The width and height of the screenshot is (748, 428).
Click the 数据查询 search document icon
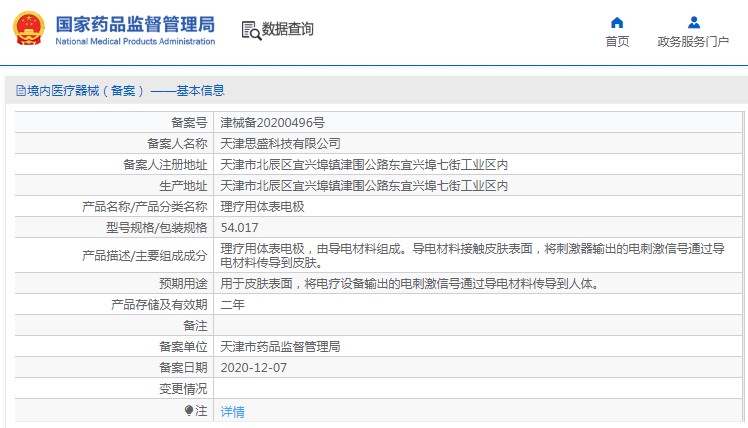click(x=251, y=30)
